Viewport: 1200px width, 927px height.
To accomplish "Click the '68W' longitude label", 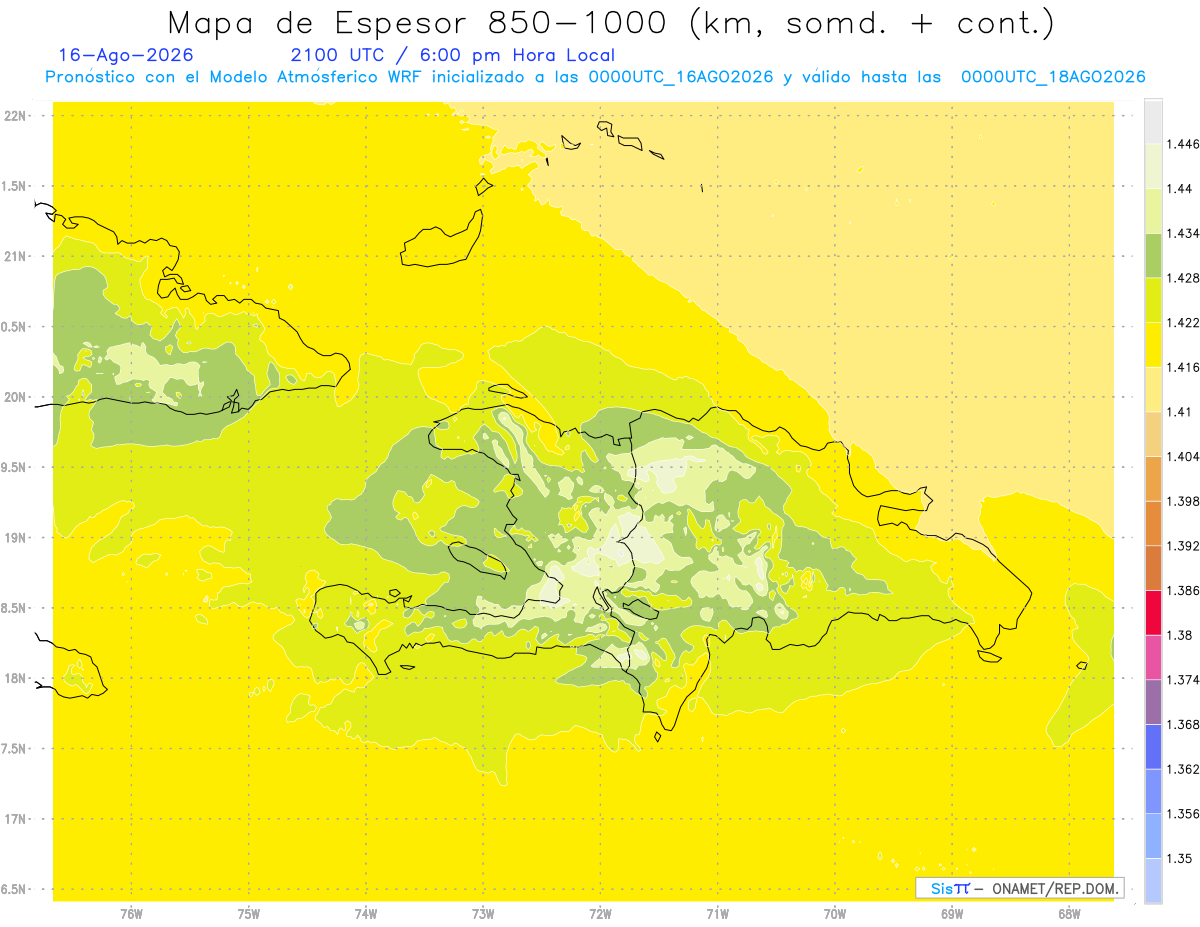I will (x=1069, y=914).
